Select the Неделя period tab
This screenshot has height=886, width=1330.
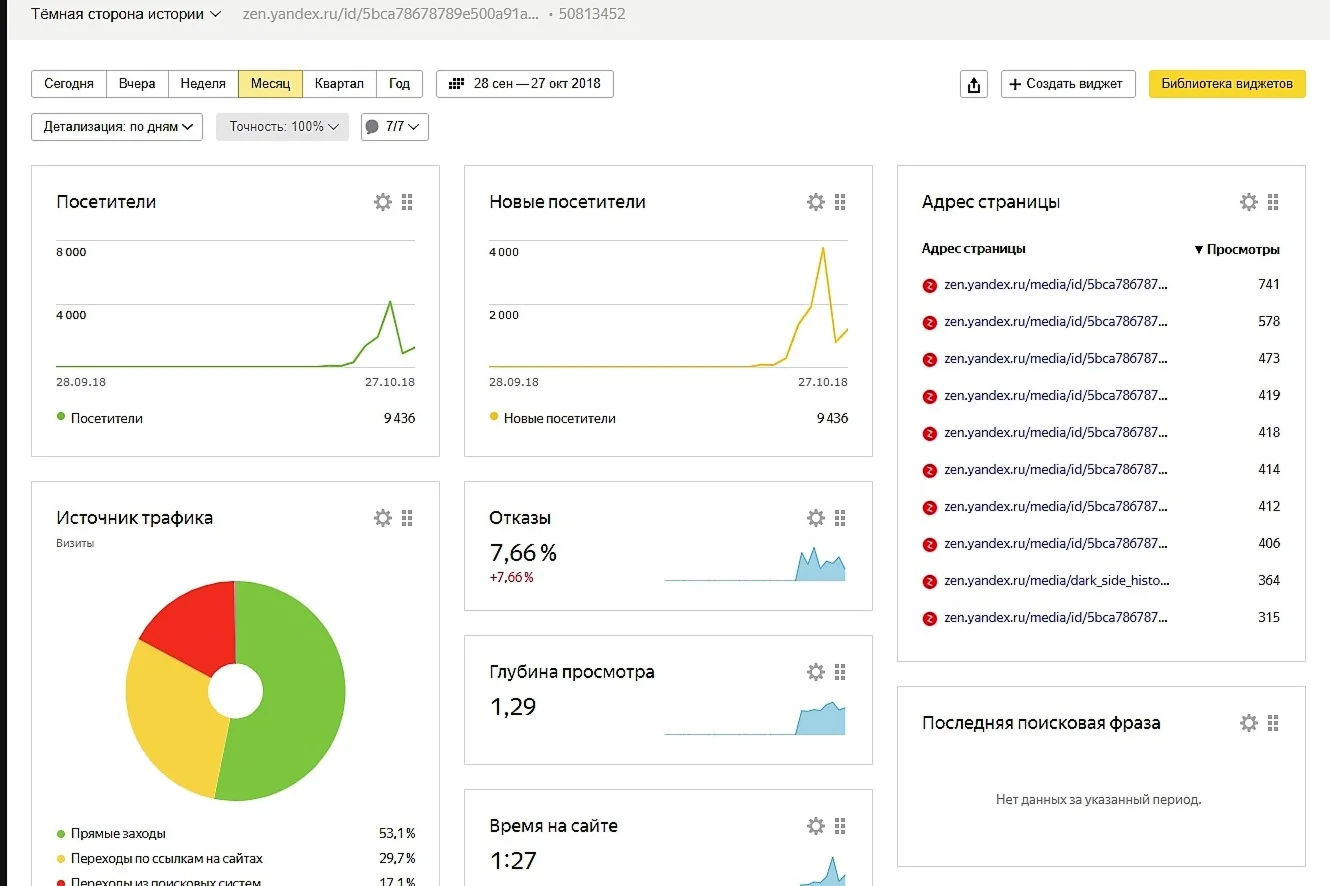tap(203, 84)
